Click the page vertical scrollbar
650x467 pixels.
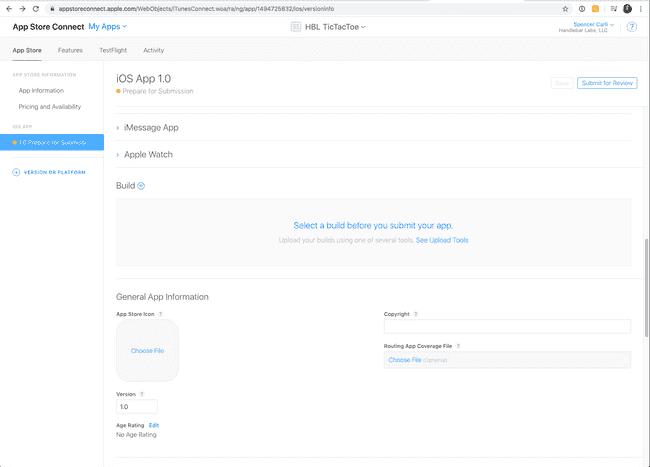(x=647, y=288)
